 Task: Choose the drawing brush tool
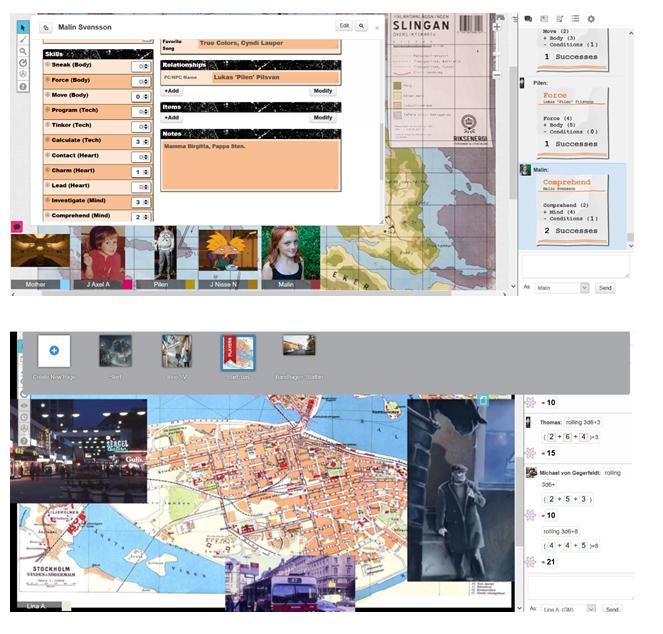pos(22,39)
